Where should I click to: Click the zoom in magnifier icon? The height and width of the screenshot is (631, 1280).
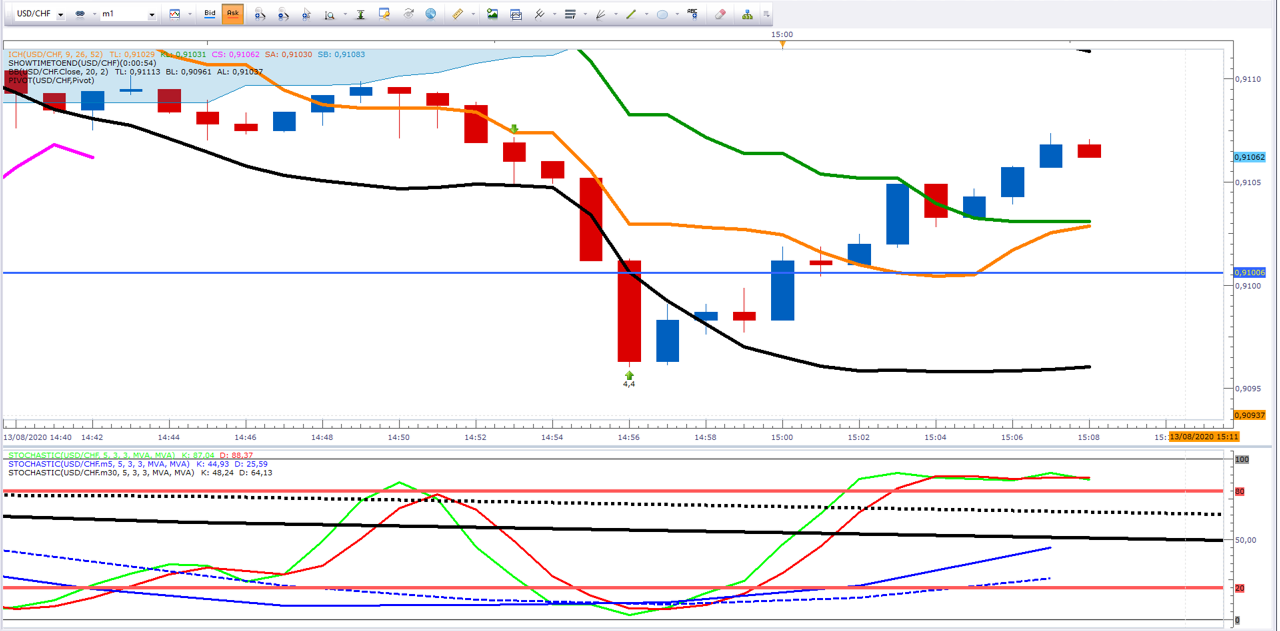tap(260, 14)
